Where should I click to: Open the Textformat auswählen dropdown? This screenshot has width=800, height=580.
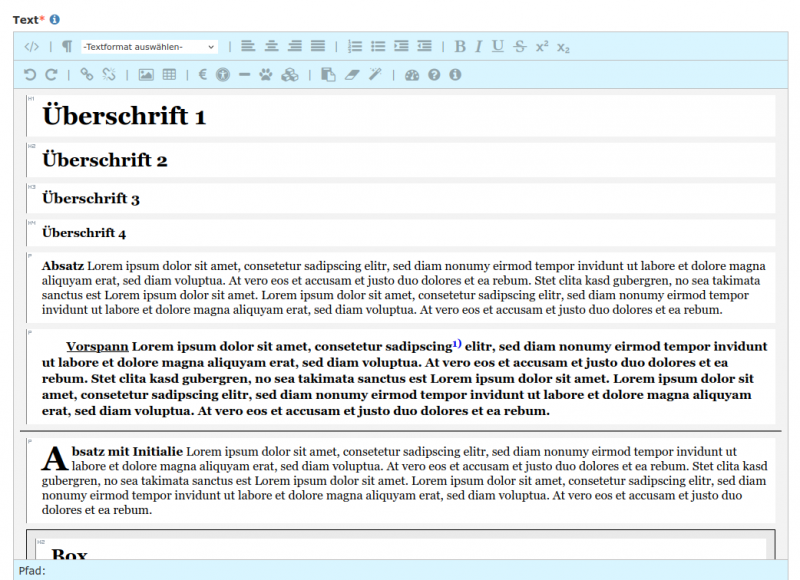[x=150, y=46]
